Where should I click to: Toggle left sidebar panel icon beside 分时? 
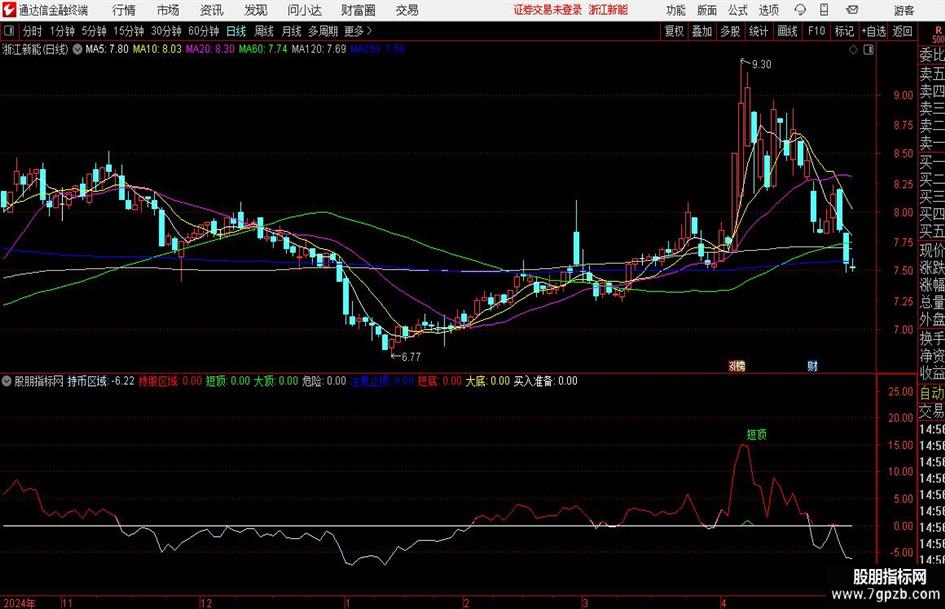tap(8, 31)
